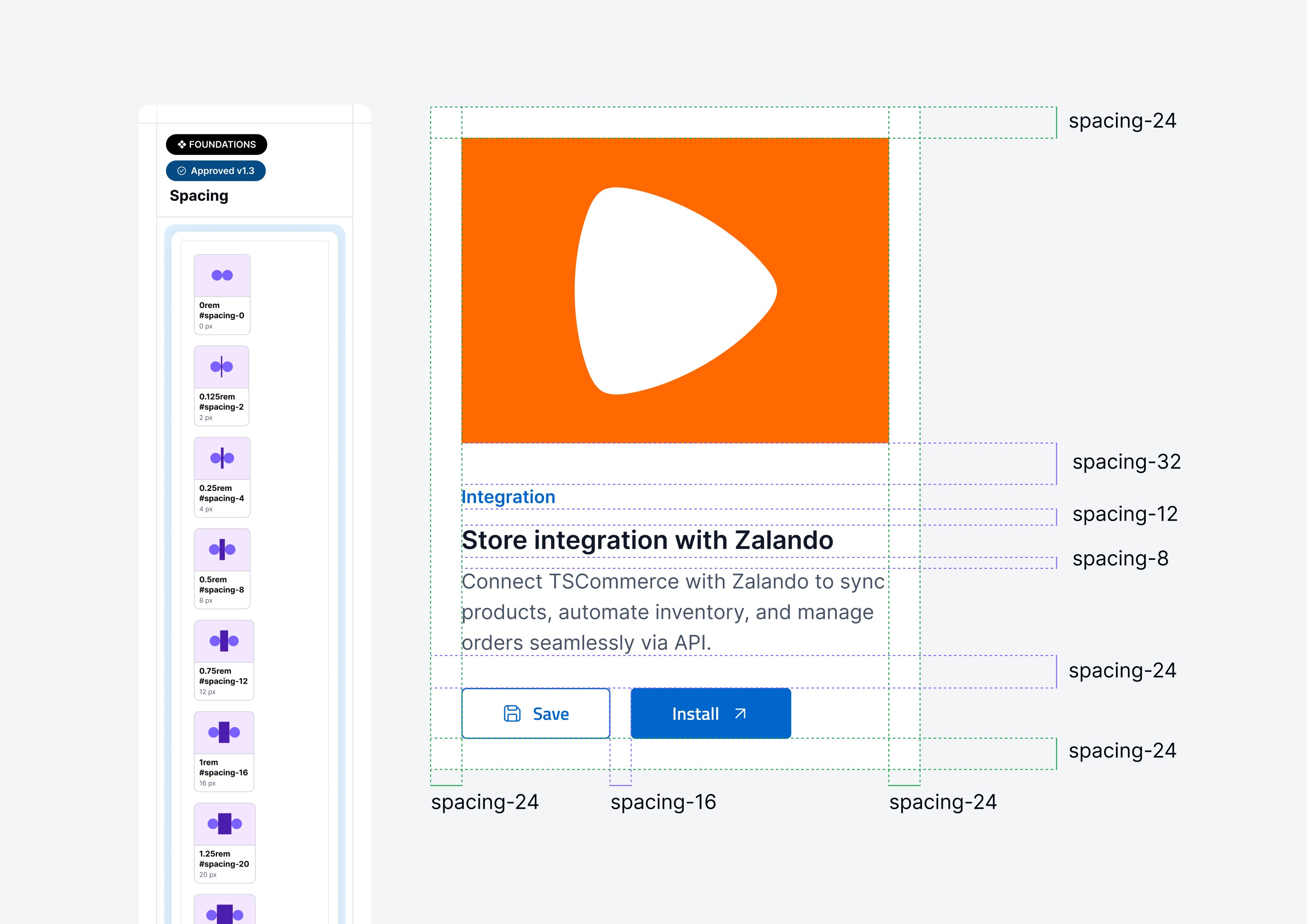This screenshot has width=1307, height=924.
Task: Click the 0.5rem label text
Action: [x=213, y=579]
